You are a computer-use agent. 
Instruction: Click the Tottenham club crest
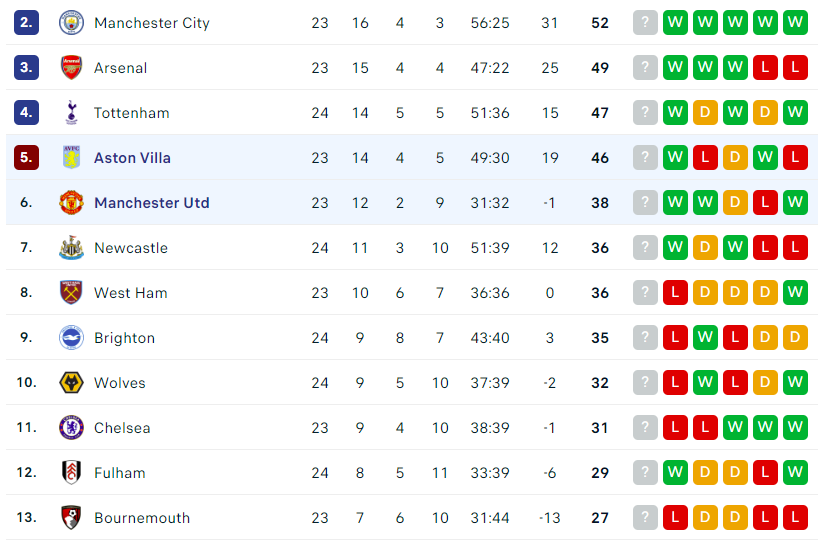point(71,112)
